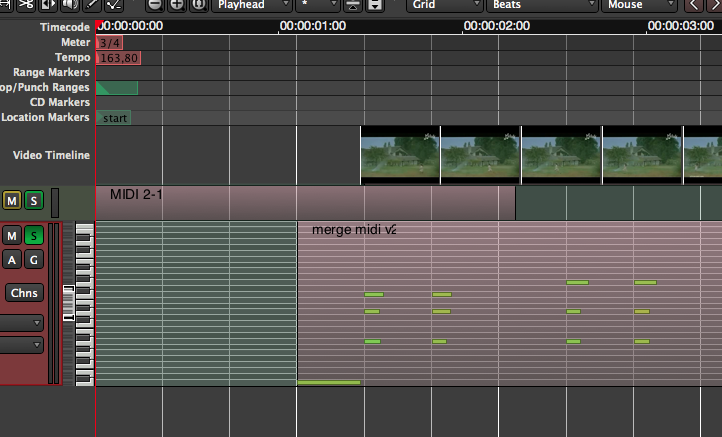The image size is (722, 437).
Task: Click the Chns channel selector button
Action: click(x=23, y=293)
